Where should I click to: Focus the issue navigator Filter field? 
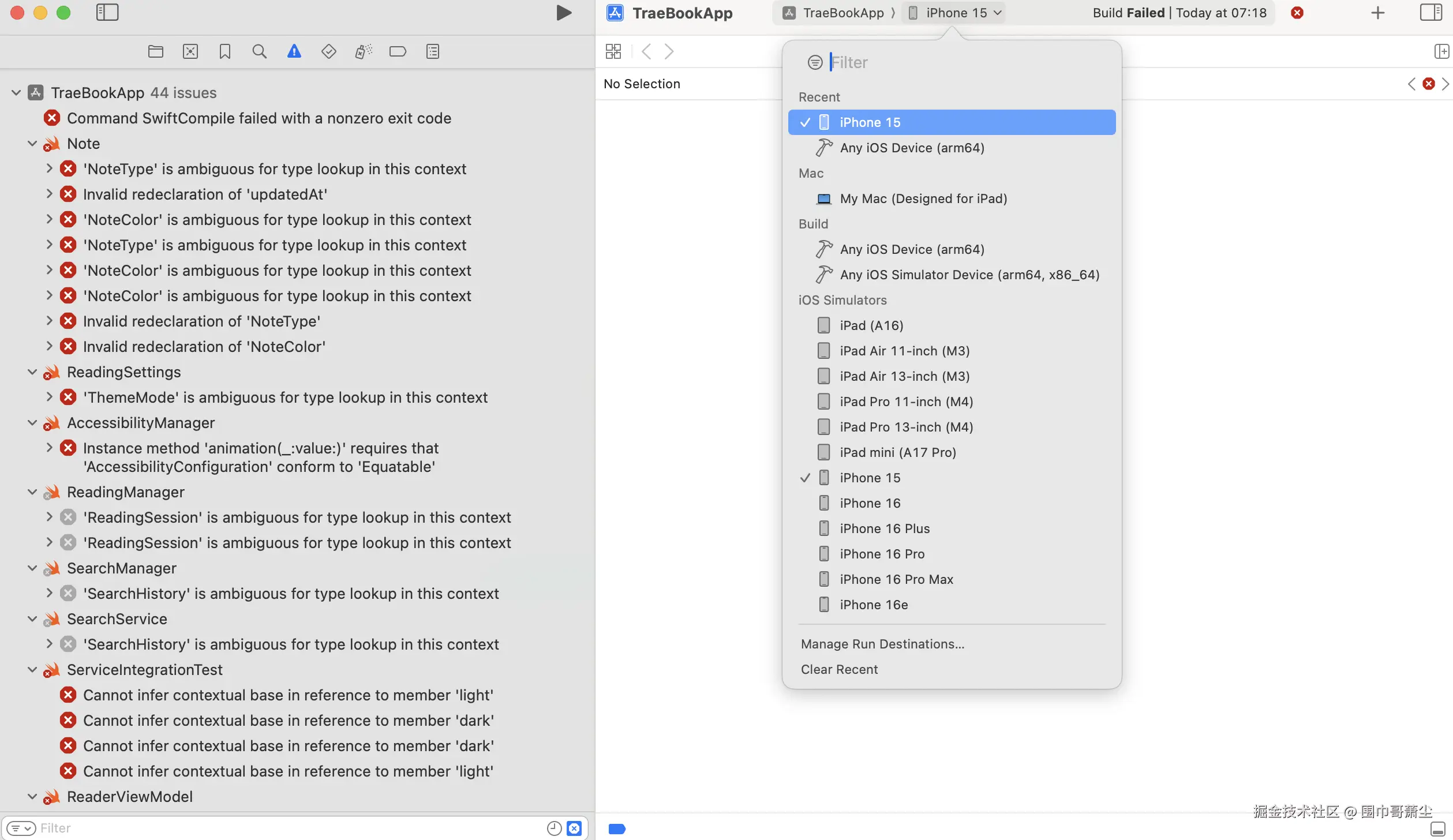(x=289, y=828)
